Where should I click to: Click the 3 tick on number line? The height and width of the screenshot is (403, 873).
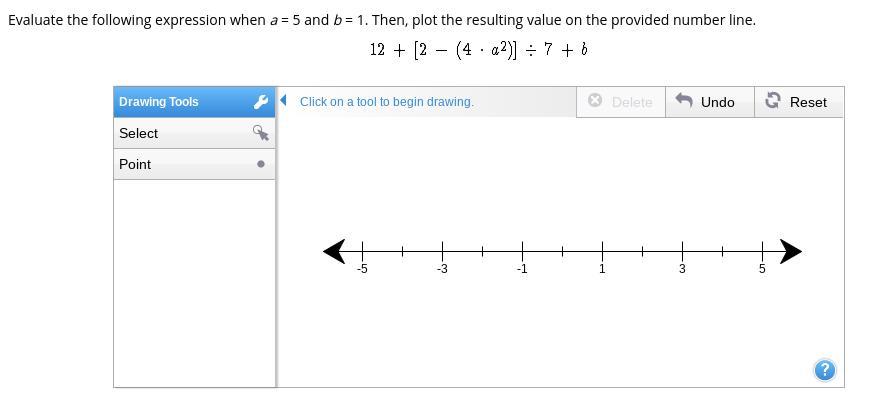[682, 251]
